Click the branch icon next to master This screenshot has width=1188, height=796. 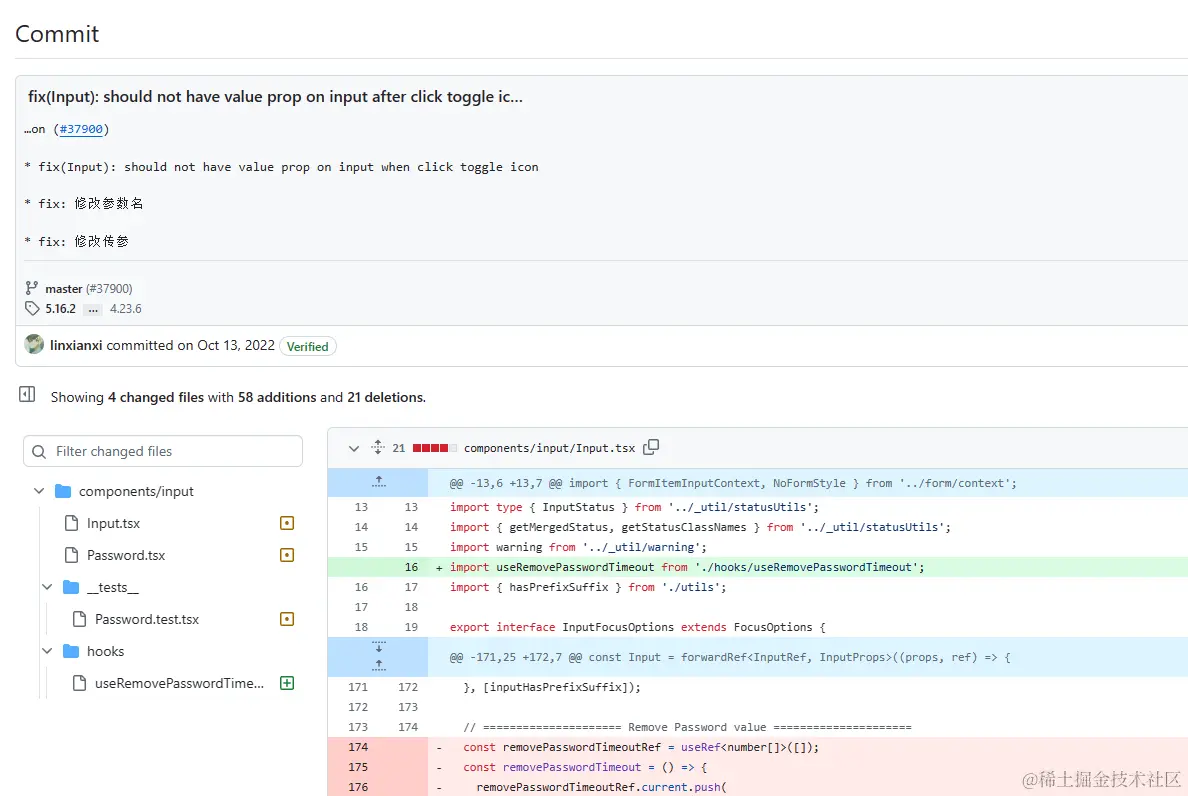tap(31, 287)
